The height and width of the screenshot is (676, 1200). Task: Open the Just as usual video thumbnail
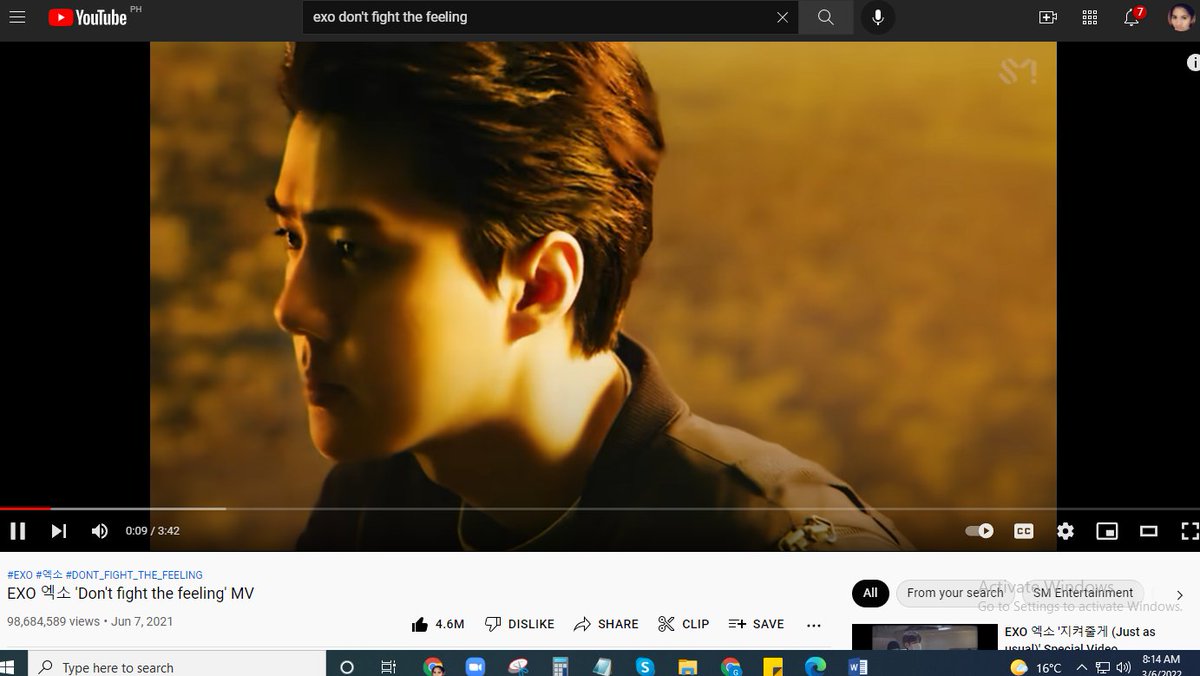(925, 637)
